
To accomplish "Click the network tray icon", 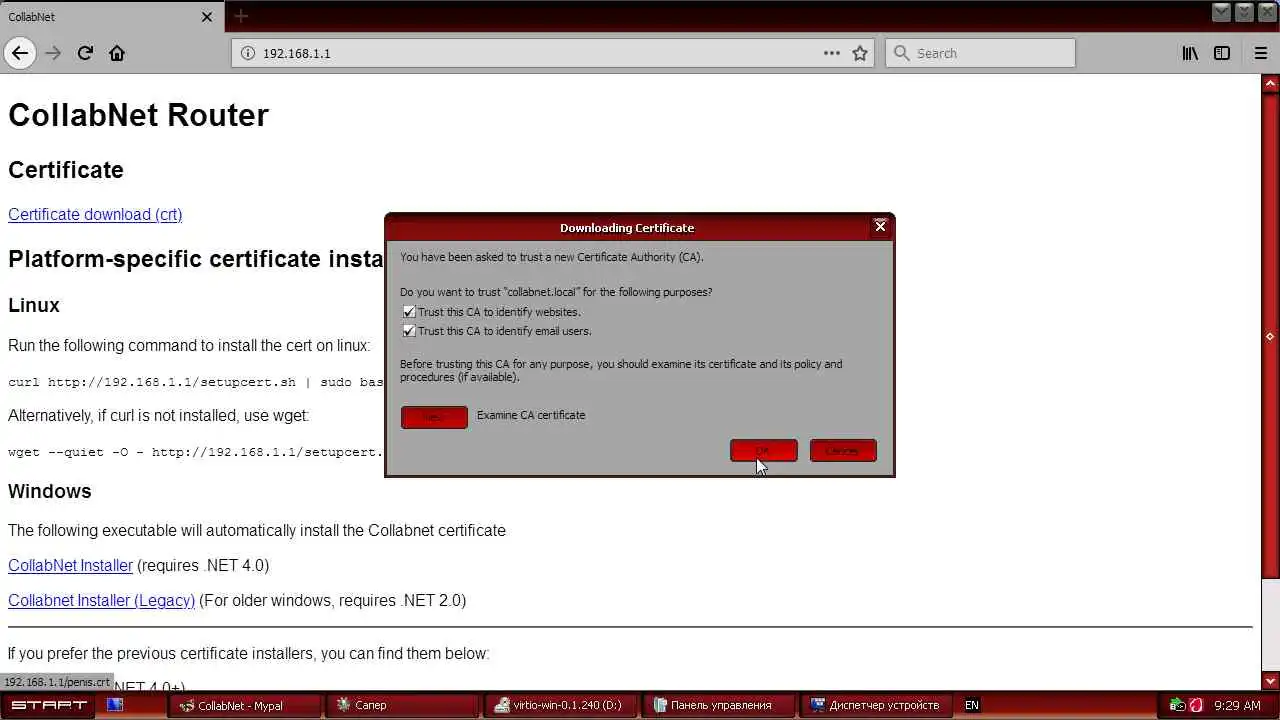I will coord(1177,705).
